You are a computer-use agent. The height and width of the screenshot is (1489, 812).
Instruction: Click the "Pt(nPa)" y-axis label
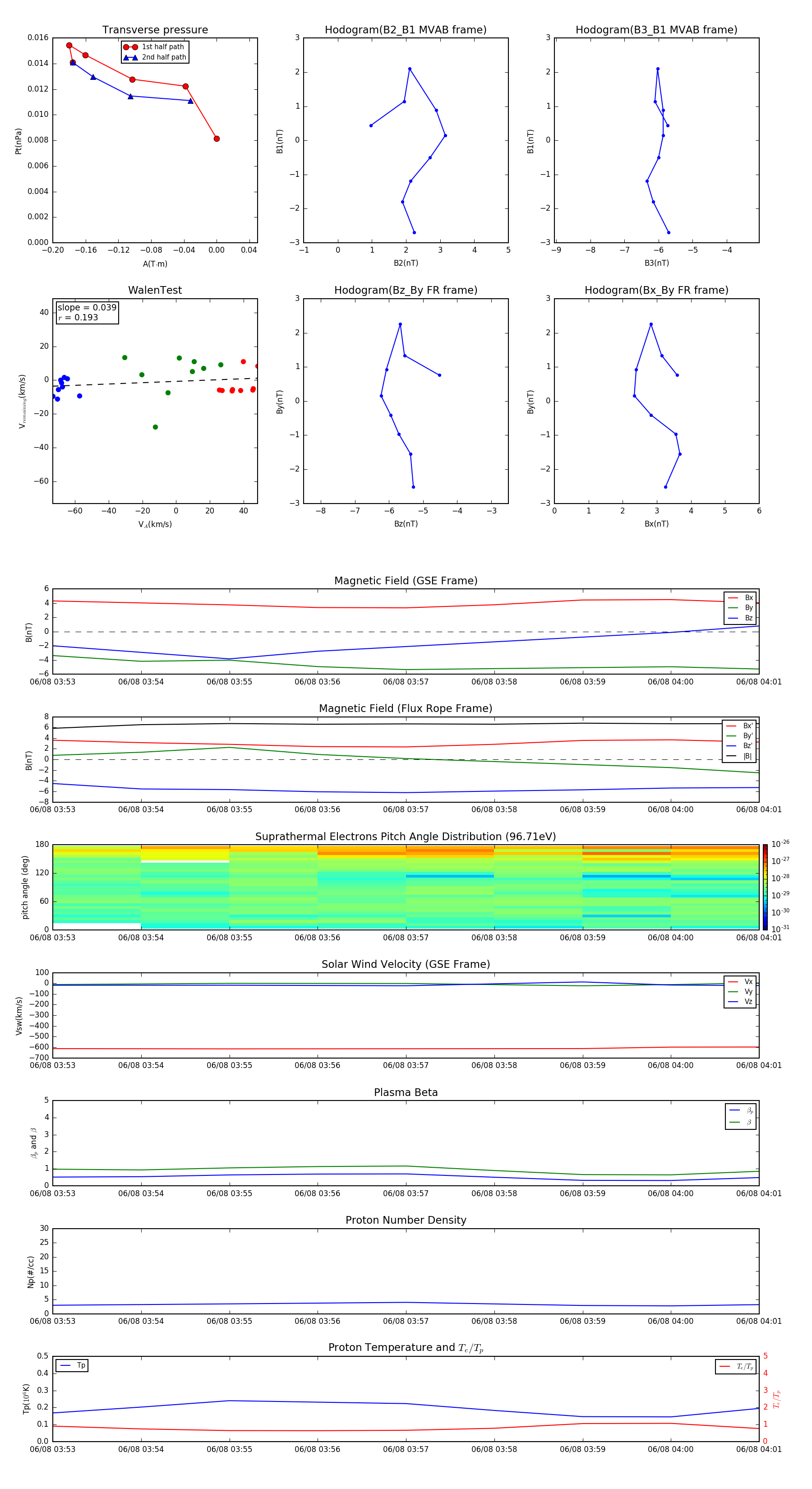(x=18, y=140)
